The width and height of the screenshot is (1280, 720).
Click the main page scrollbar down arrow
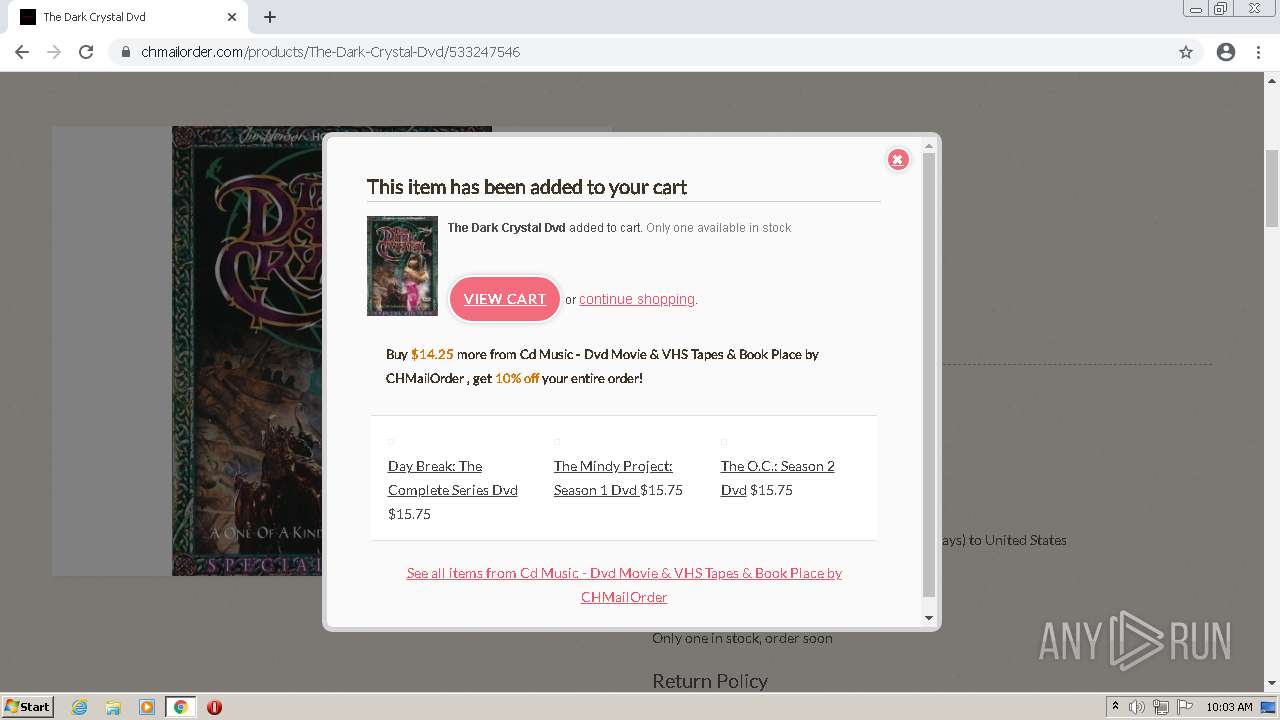[1272, 684]
